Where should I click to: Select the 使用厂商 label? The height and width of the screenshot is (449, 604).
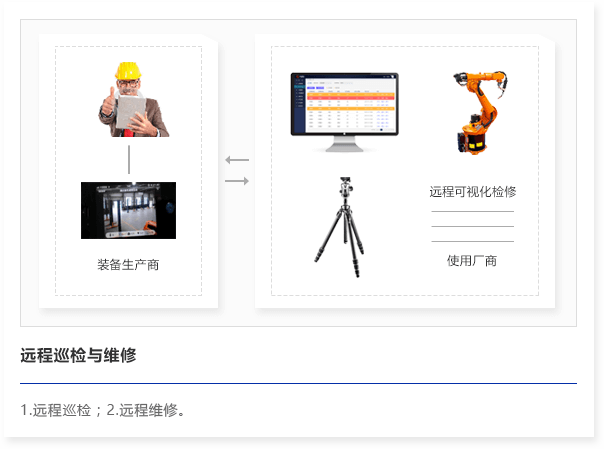point(472,261)
